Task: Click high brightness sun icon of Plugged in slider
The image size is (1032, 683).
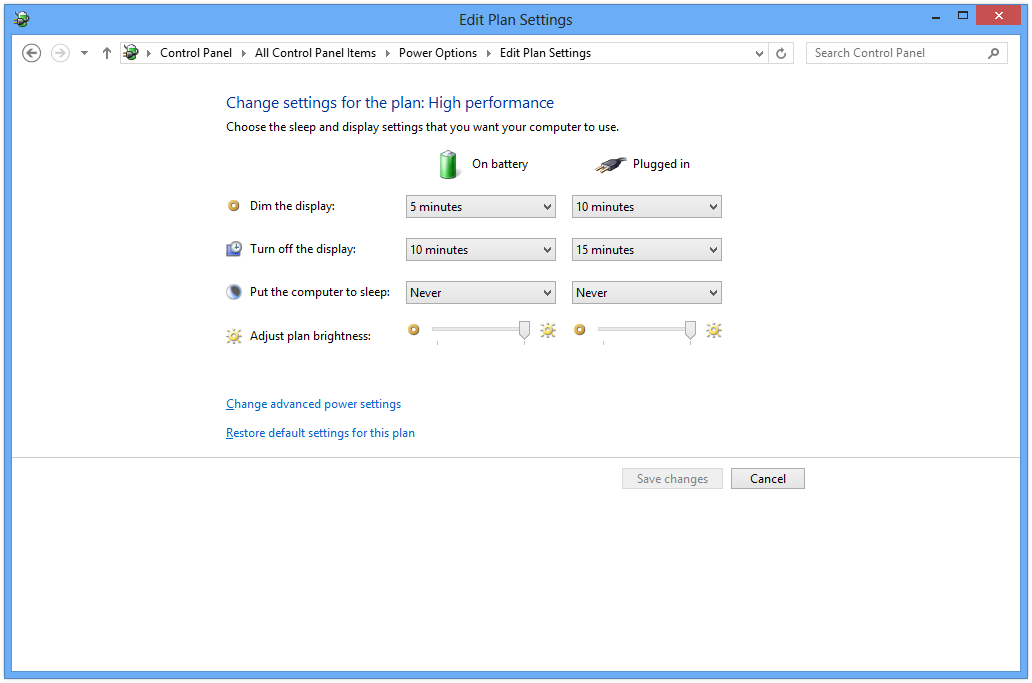Action: coord(713,330)
